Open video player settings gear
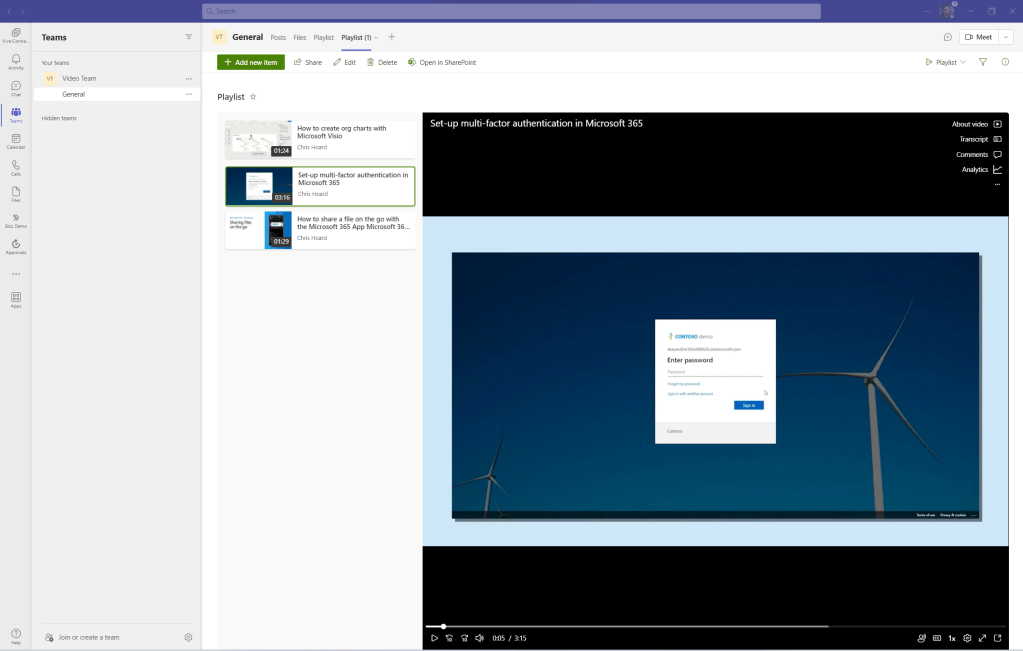This screenshot has height=651, width=1023. pos(967,638)
